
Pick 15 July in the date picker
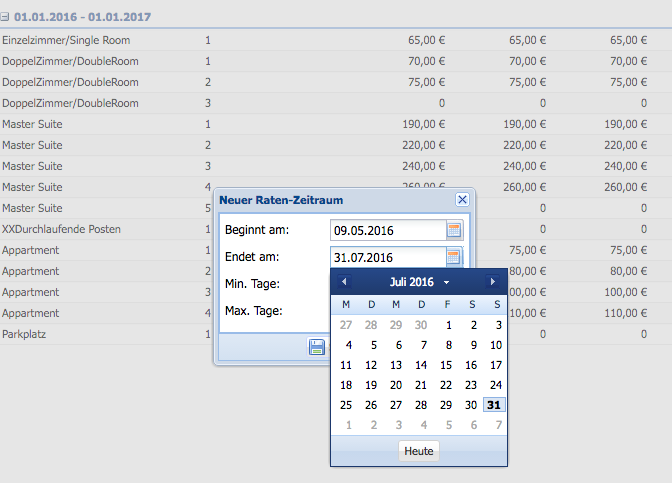(x=446, y=365)
